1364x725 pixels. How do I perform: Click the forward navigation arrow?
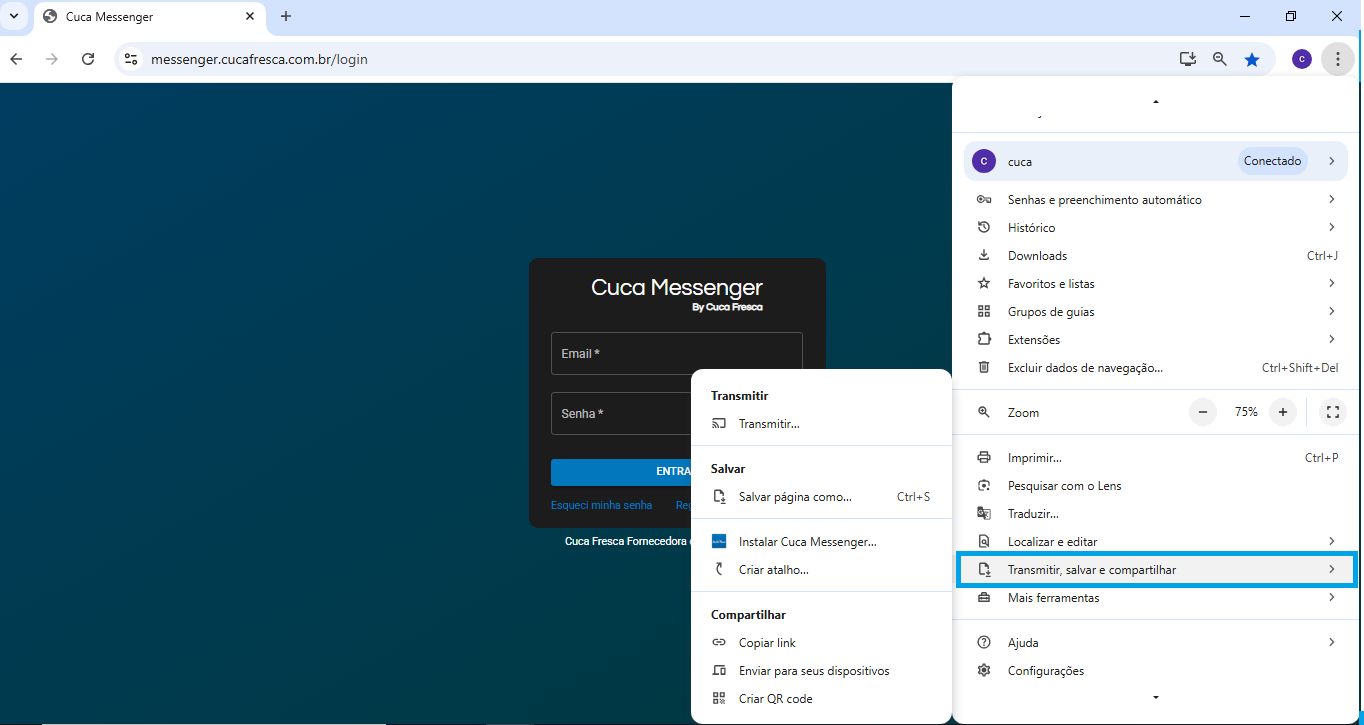click(52, 59)
